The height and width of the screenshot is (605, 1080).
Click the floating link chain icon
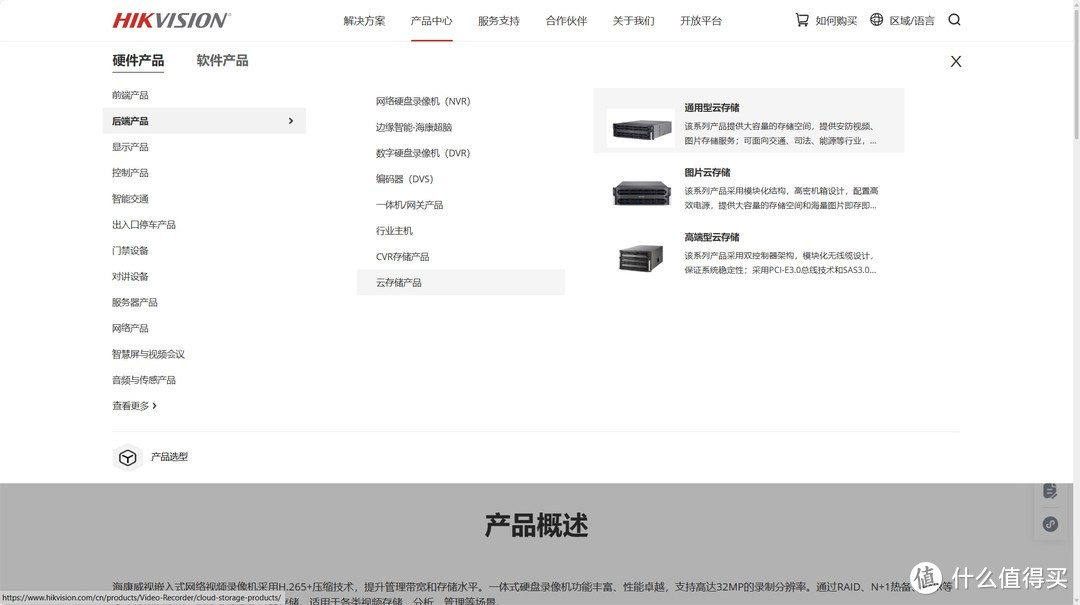(1050, 524)
